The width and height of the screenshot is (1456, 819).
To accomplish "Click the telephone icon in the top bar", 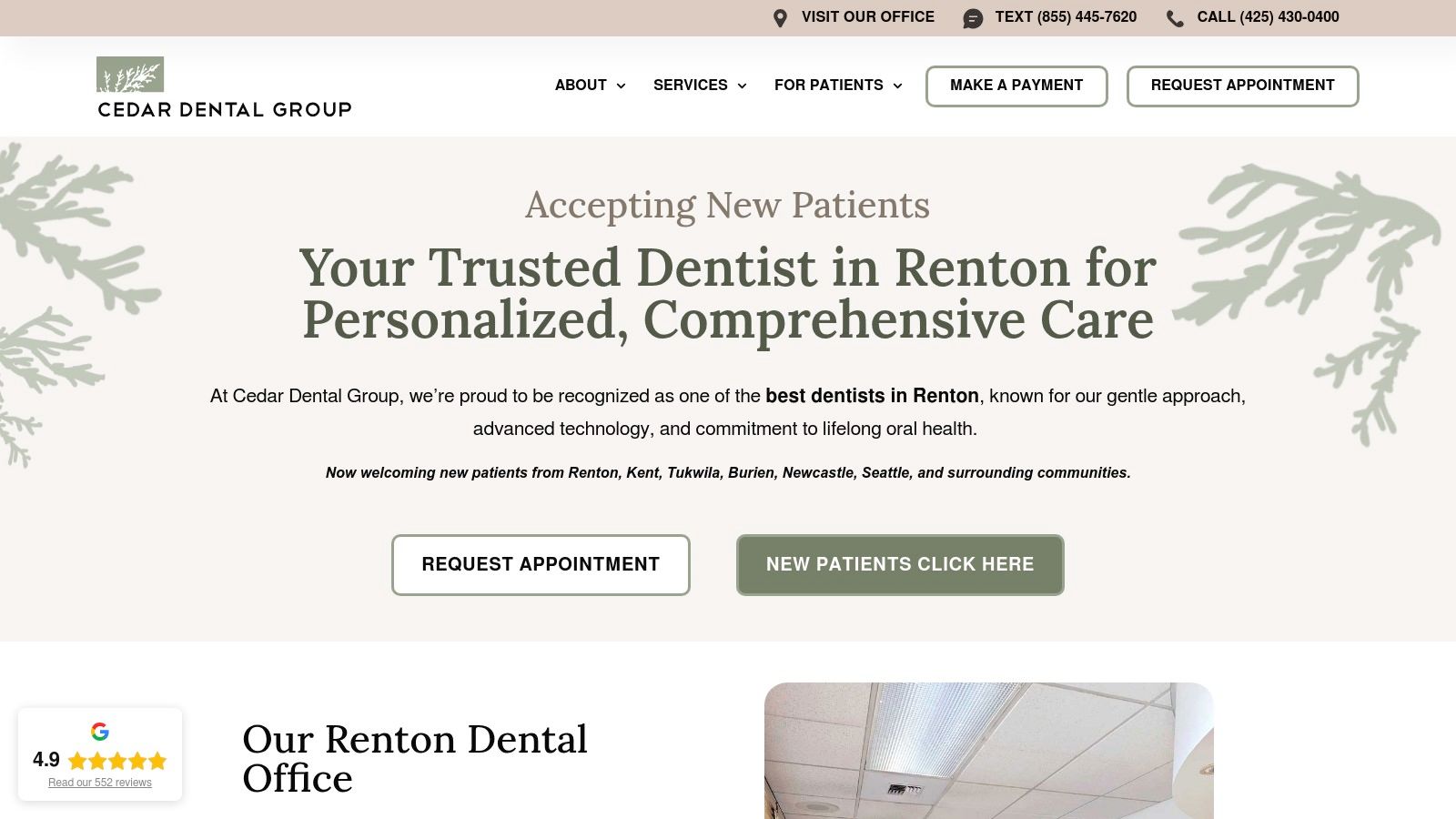I will [x=1175, y=17].
